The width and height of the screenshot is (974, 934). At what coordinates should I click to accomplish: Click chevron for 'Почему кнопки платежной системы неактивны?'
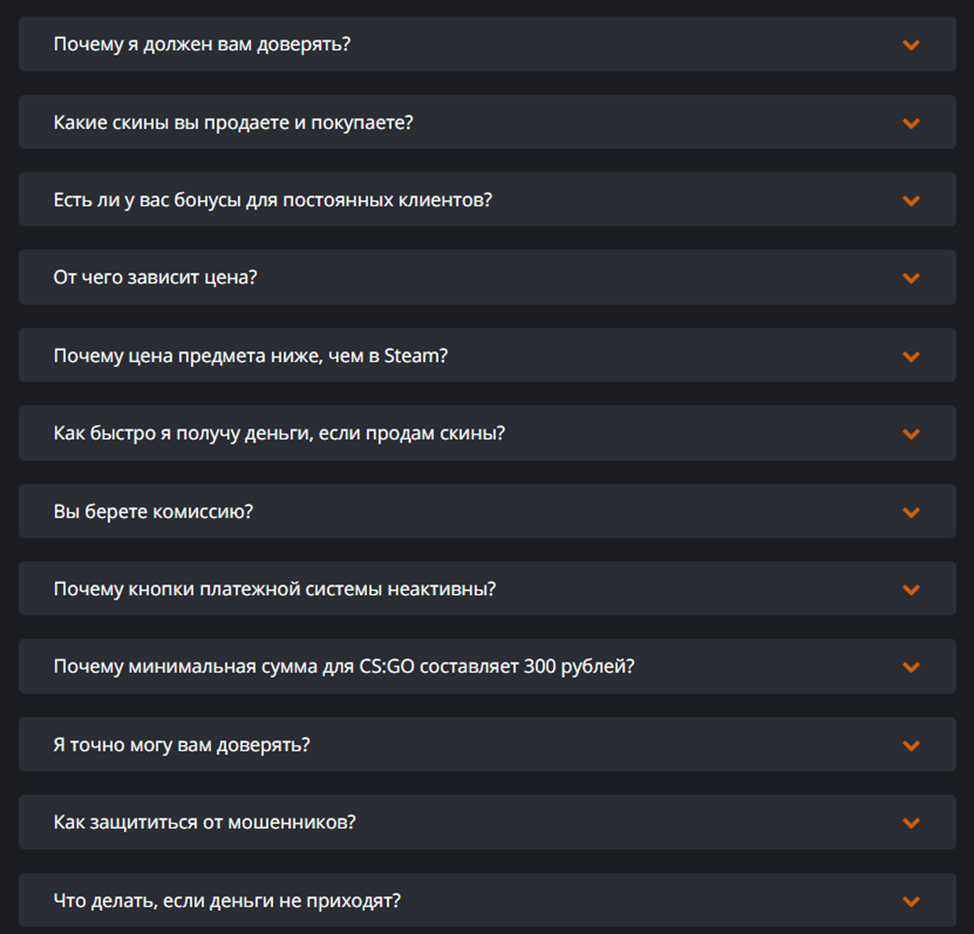pos(910,590)
